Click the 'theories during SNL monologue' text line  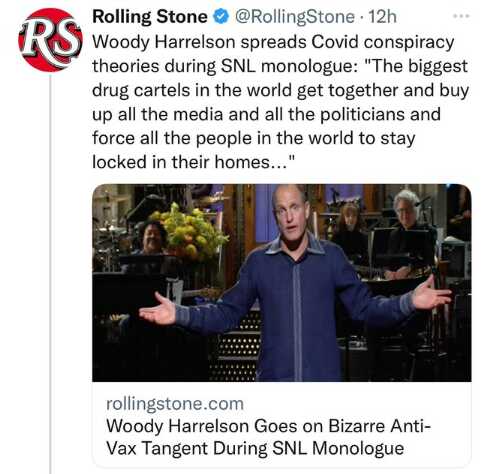(280, 66)
